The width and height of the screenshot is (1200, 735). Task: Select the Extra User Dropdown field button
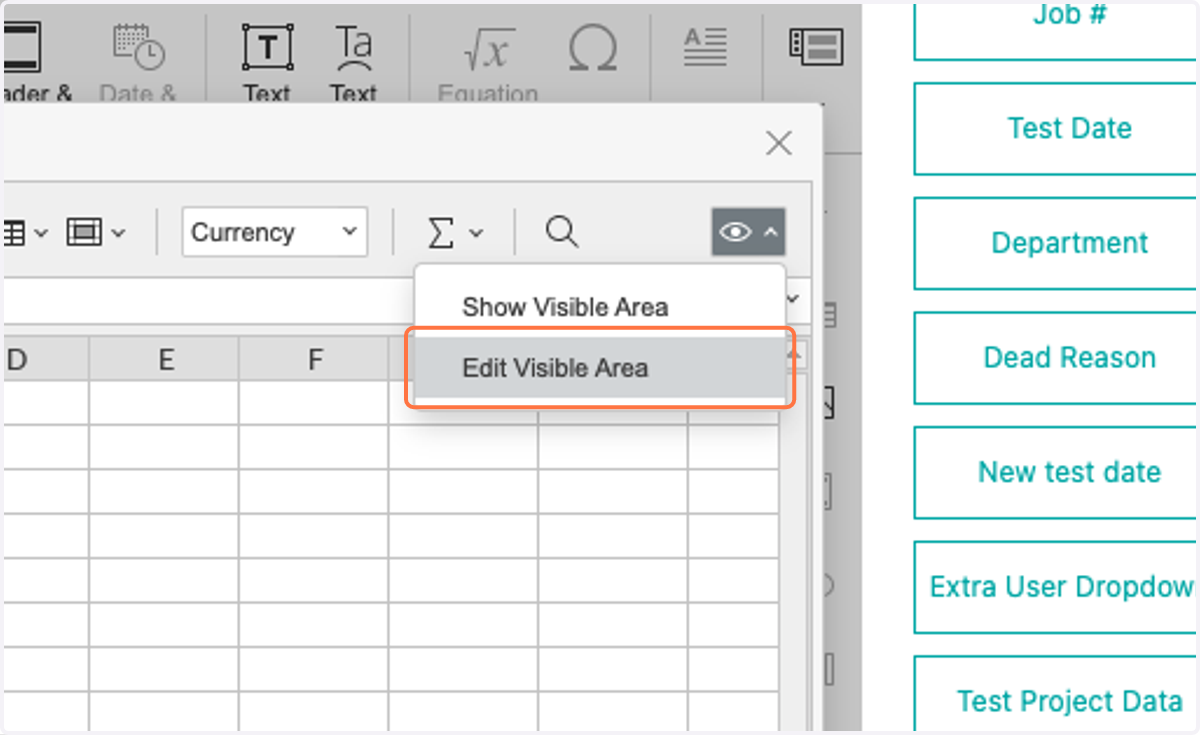[1056, 587]
